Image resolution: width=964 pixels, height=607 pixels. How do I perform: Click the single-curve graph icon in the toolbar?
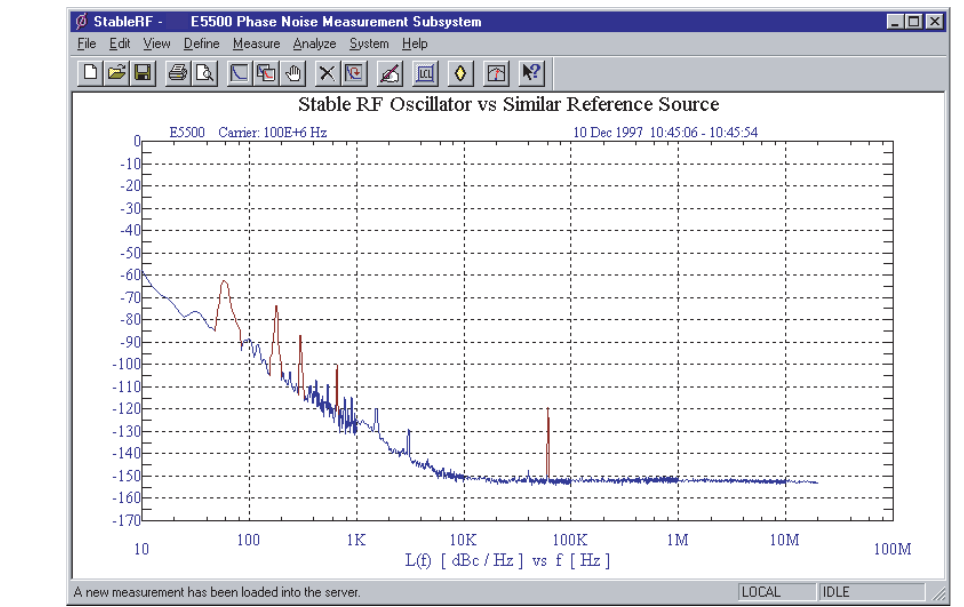(x=240, y=72)
